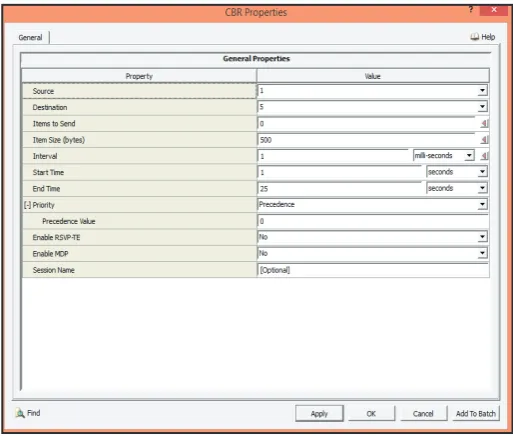Screen dimensions: 513x436
Task: Select the Interval property label
Action: [x=45, y=156]
